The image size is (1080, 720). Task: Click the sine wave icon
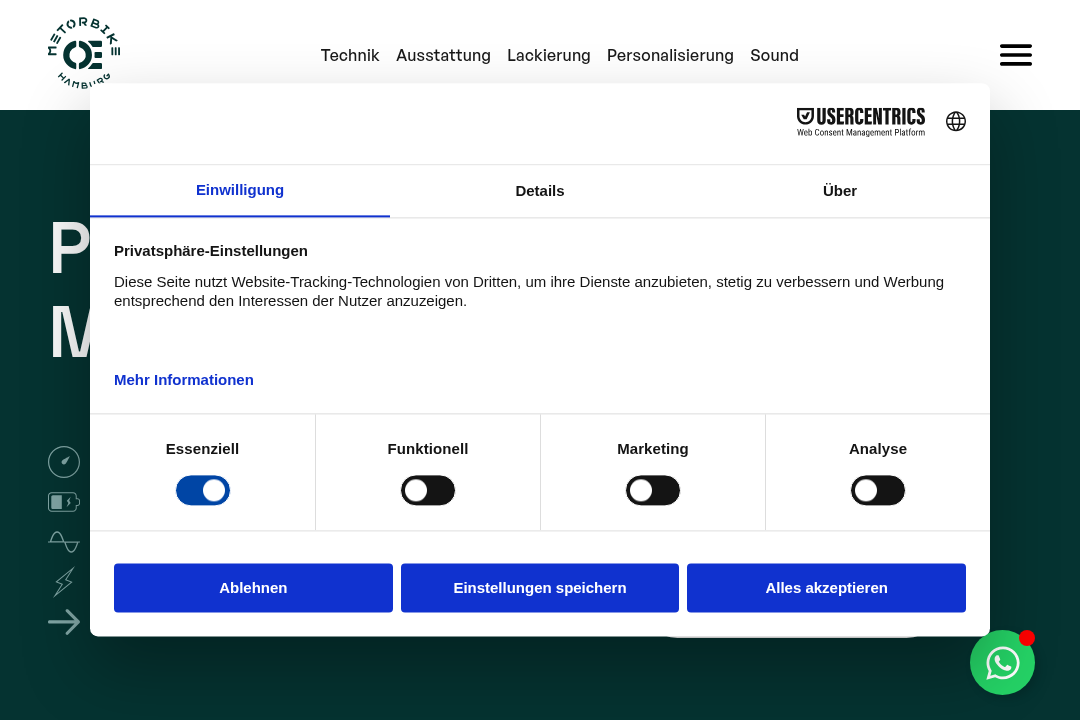point(64,542)
